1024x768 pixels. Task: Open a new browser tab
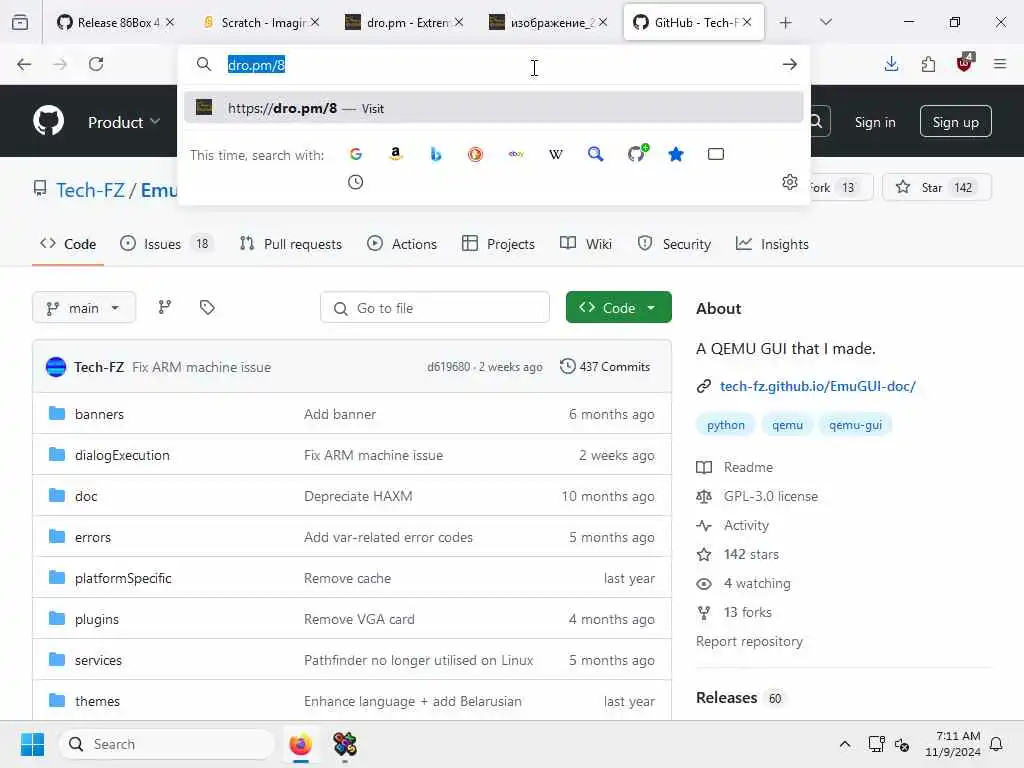pos(786,22)
